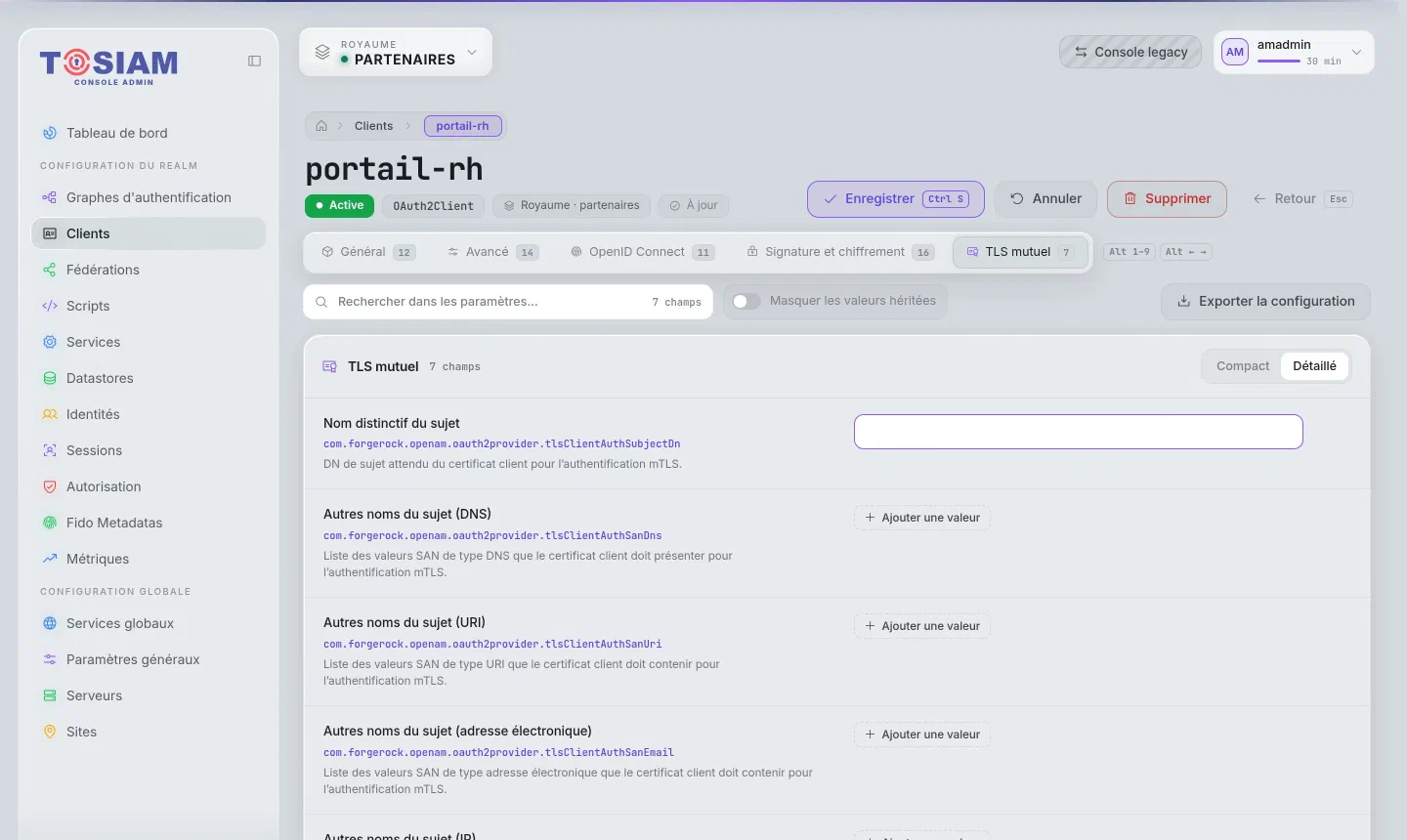Open the Scripts section
The width and height of the screenshot is (1407, 840).
tap(149, 306)
